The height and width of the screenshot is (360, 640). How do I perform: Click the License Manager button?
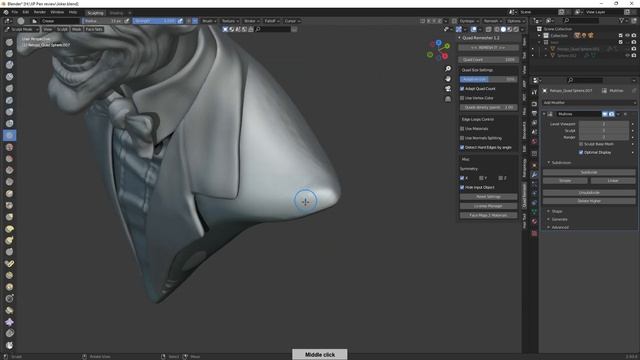tap(488, 206)
